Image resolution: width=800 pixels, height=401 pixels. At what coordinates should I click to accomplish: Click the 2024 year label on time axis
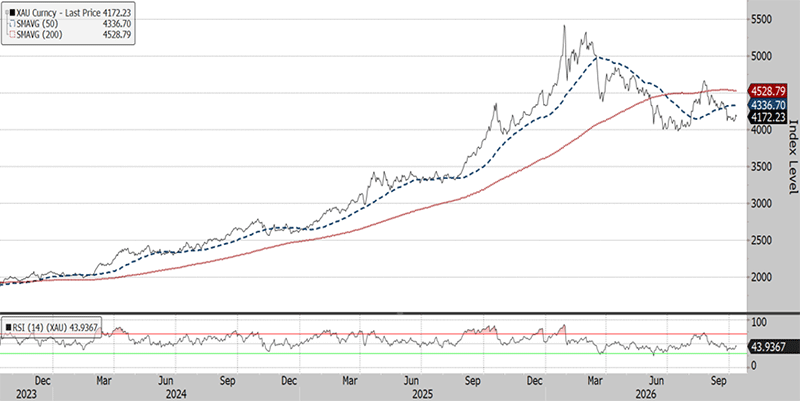[176, 394]
